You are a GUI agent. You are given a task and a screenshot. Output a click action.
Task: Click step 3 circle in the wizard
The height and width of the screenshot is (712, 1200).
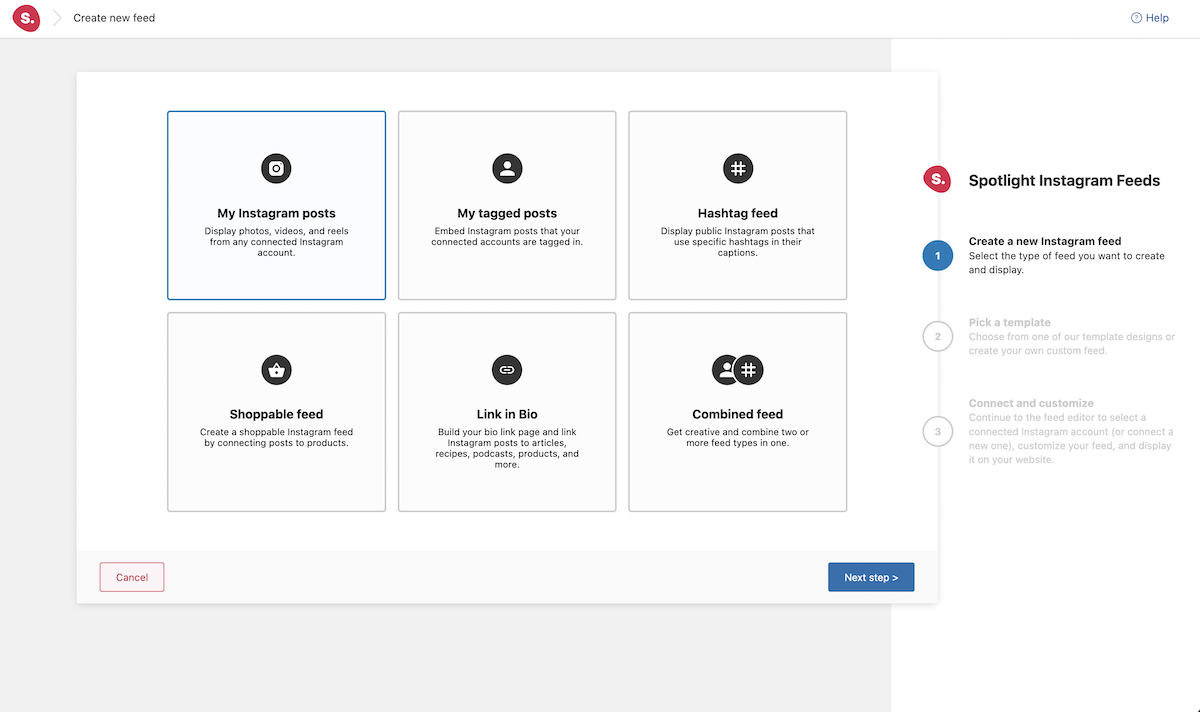pyautogui.click(x=938, y=432)
